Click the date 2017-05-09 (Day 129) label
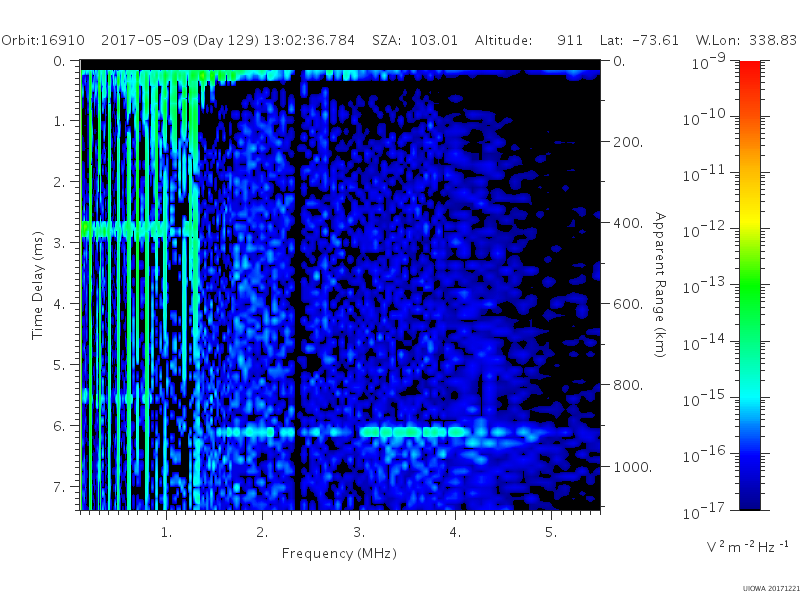 click(x=180, y=40)
